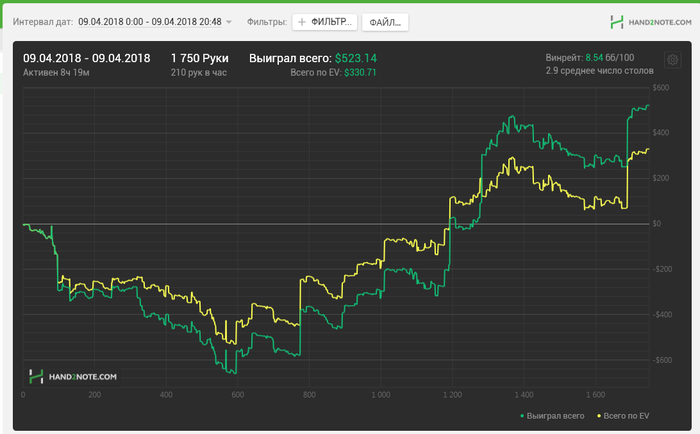This screenshot has height=434, width=700.
Task: Click the $0 y-axis label
Action: tap(657, 224)
